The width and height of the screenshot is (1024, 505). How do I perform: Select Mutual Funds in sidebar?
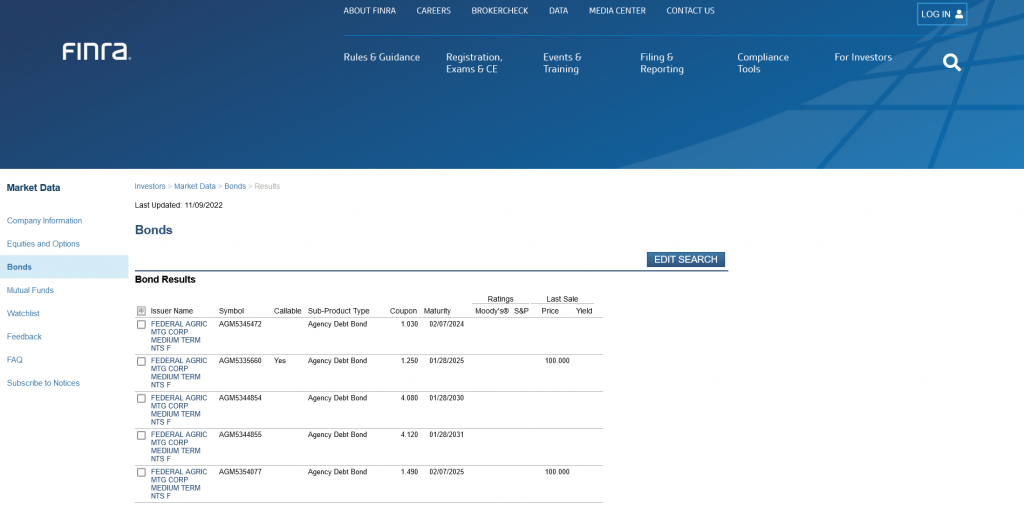coord(30,290)
